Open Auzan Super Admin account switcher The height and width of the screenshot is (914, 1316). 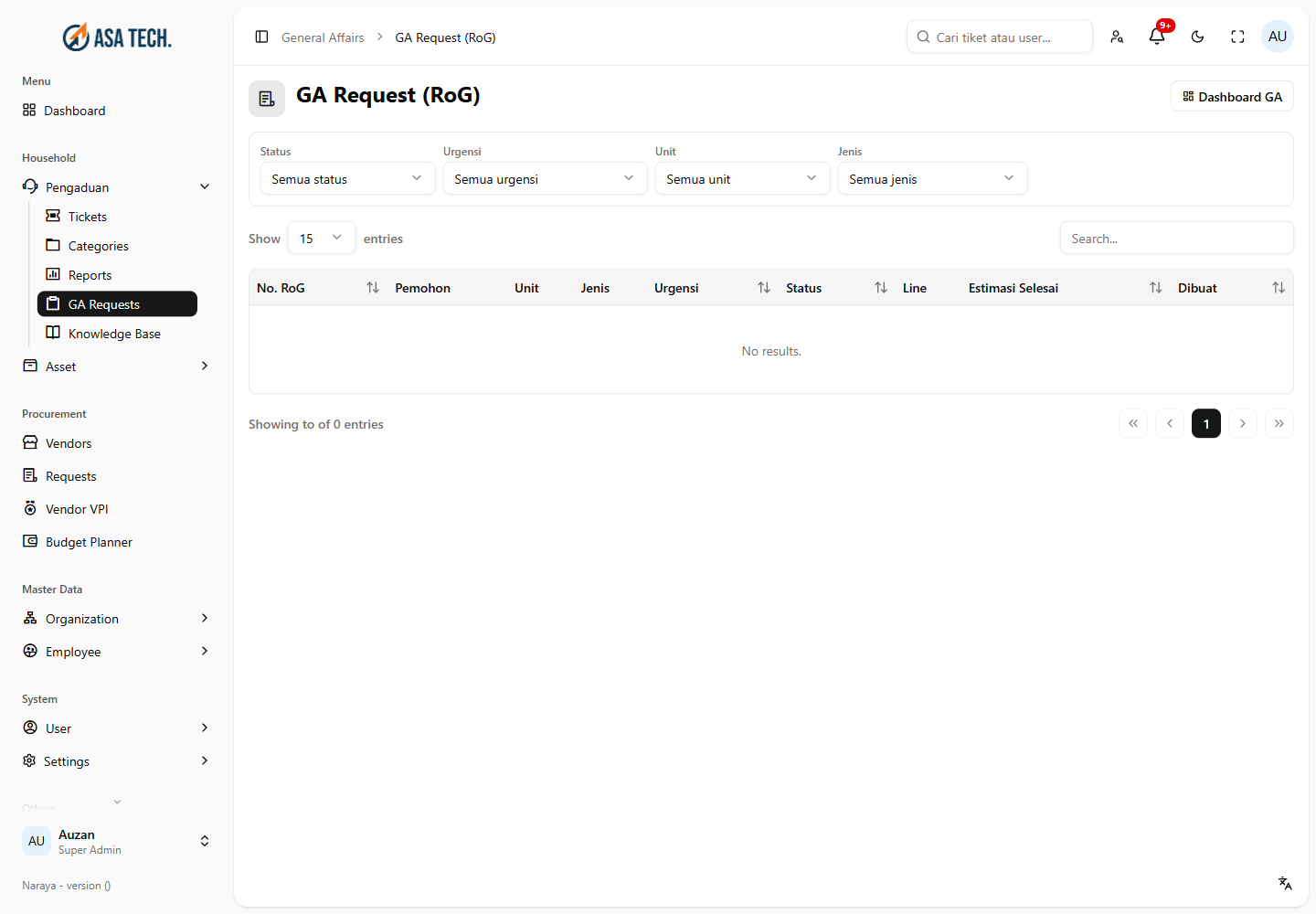click(x=117, y=841)
